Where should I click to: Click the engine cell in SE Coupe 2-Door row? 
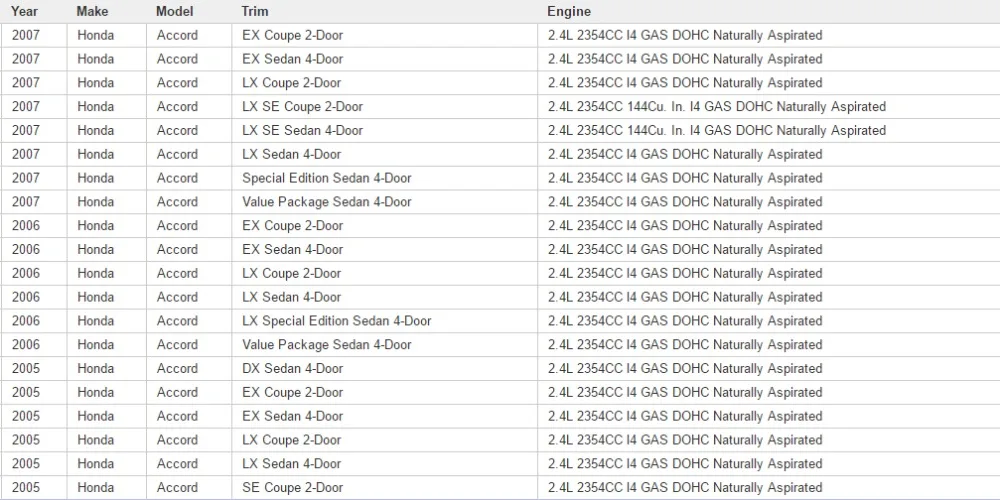(x=769, y=487)
